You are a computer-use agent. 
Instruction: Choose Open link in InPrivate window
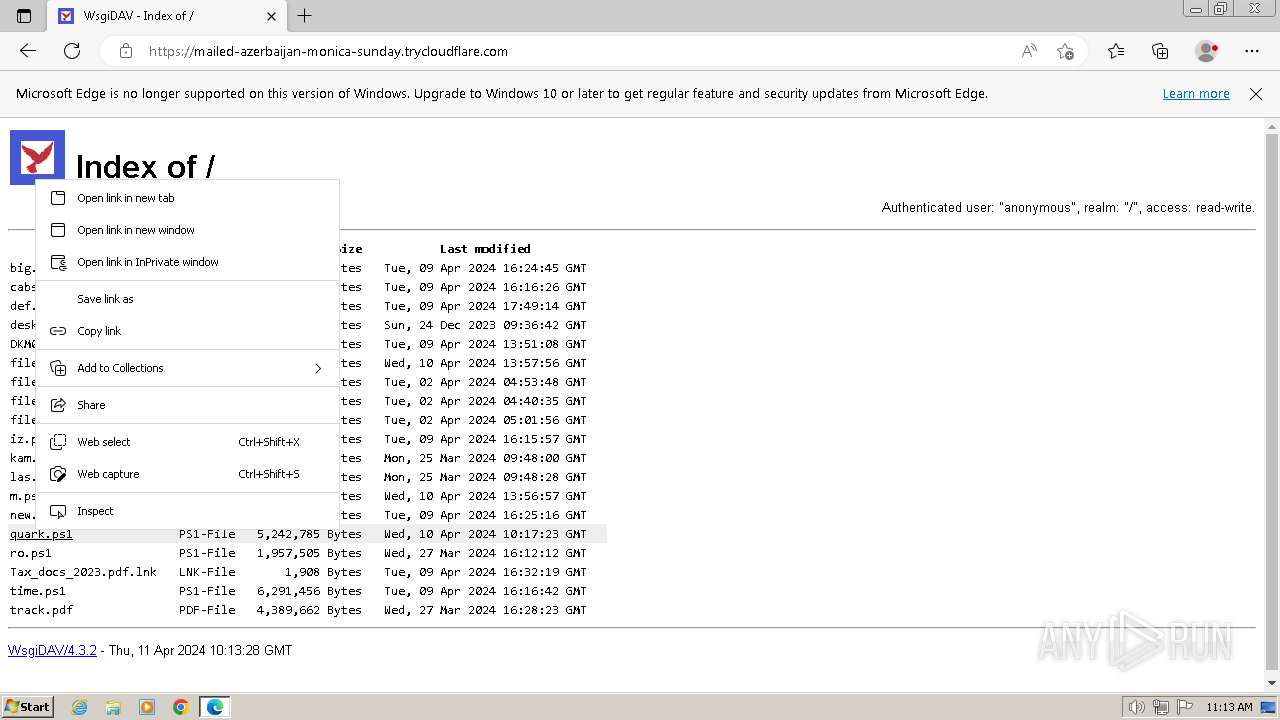click(x=187, y=262)
